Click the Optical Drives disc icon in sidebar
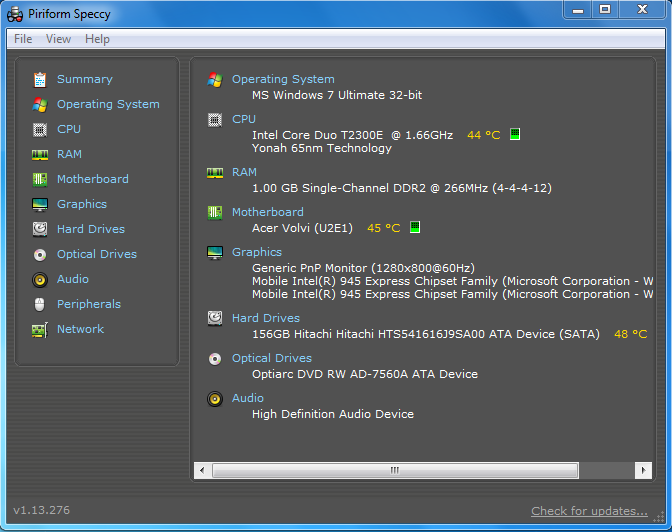This screenshot has width=672, height=532. tap(40, 255)
